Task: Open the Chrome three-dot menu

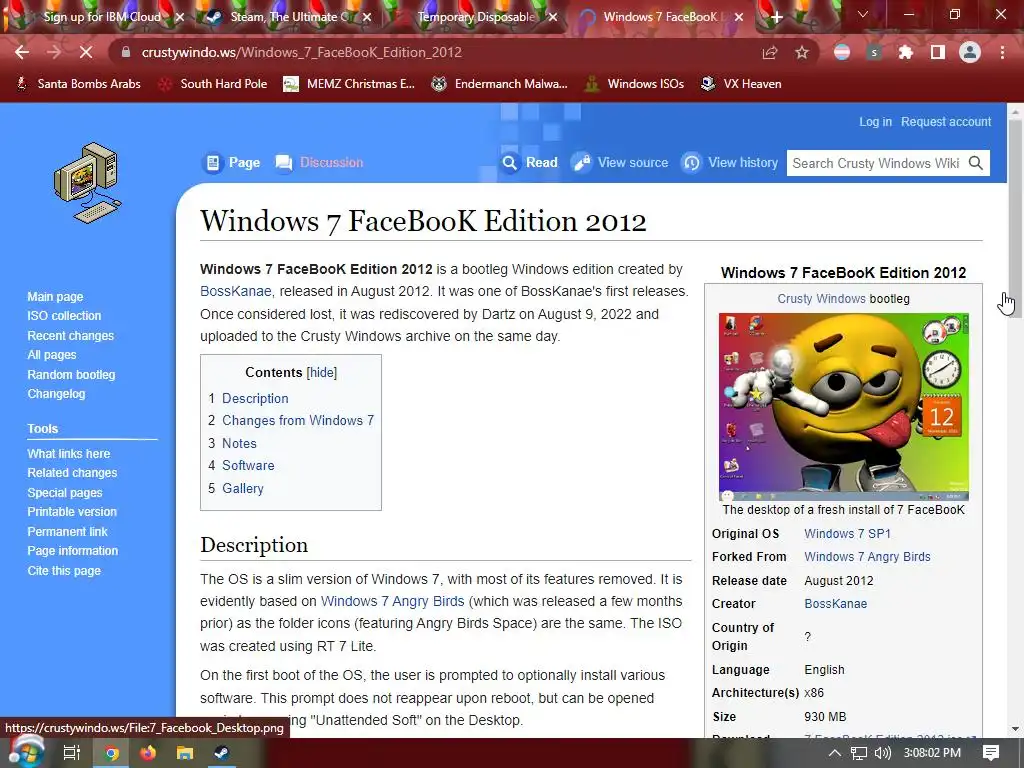Action: (x=1002, y=52)
